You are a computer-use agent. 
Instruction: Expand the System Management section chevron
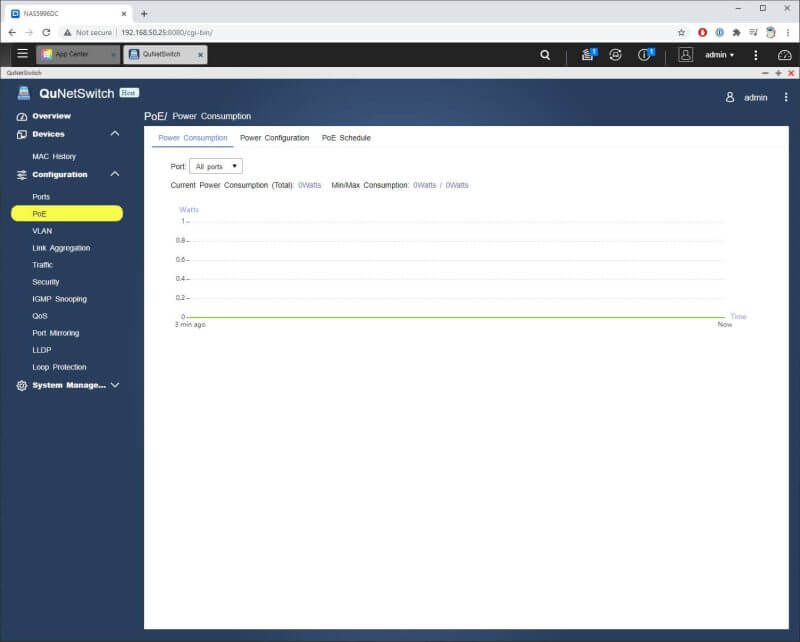(115, 385)
